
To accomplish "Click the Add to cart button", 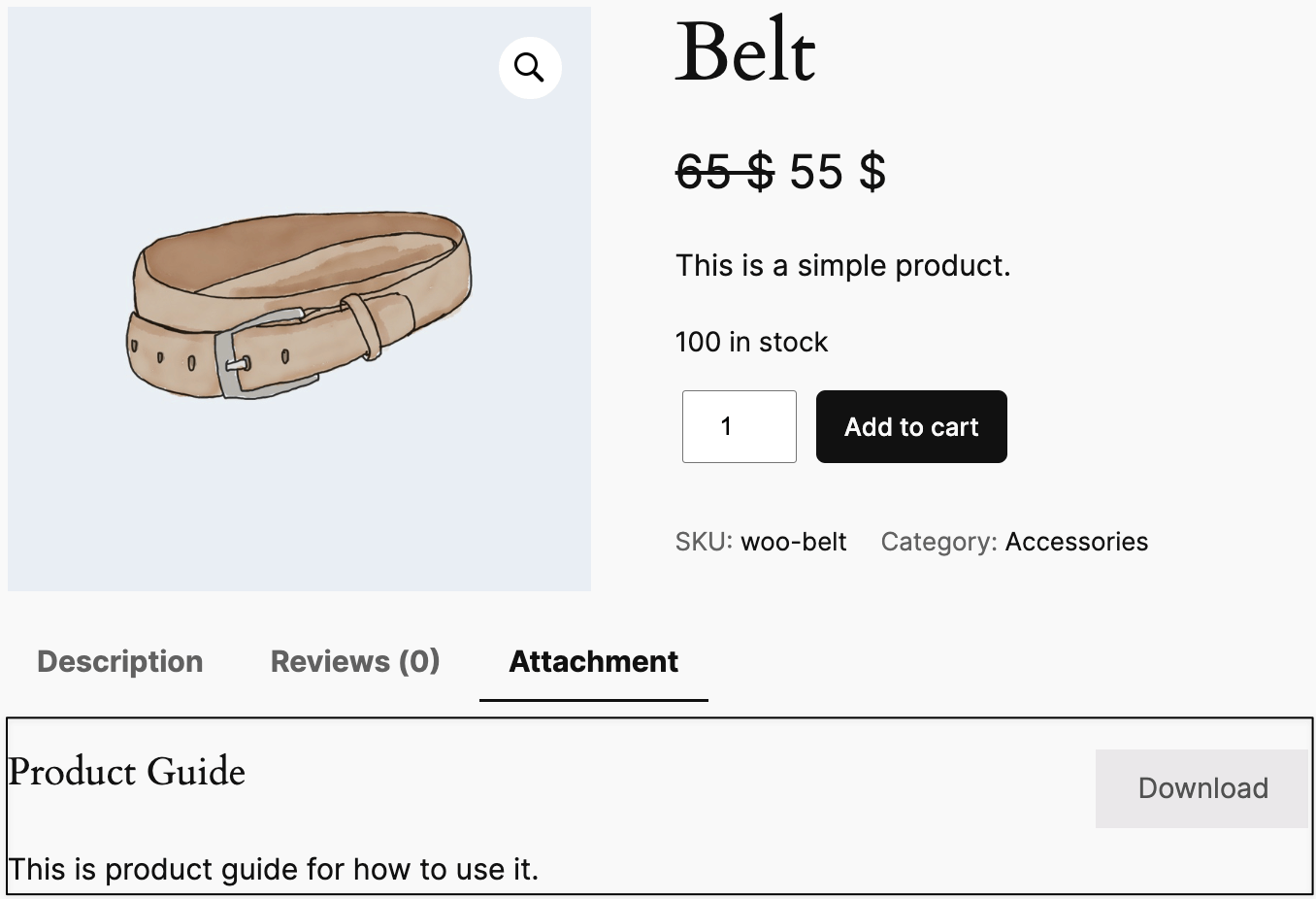I will click(x=910, y=426).
